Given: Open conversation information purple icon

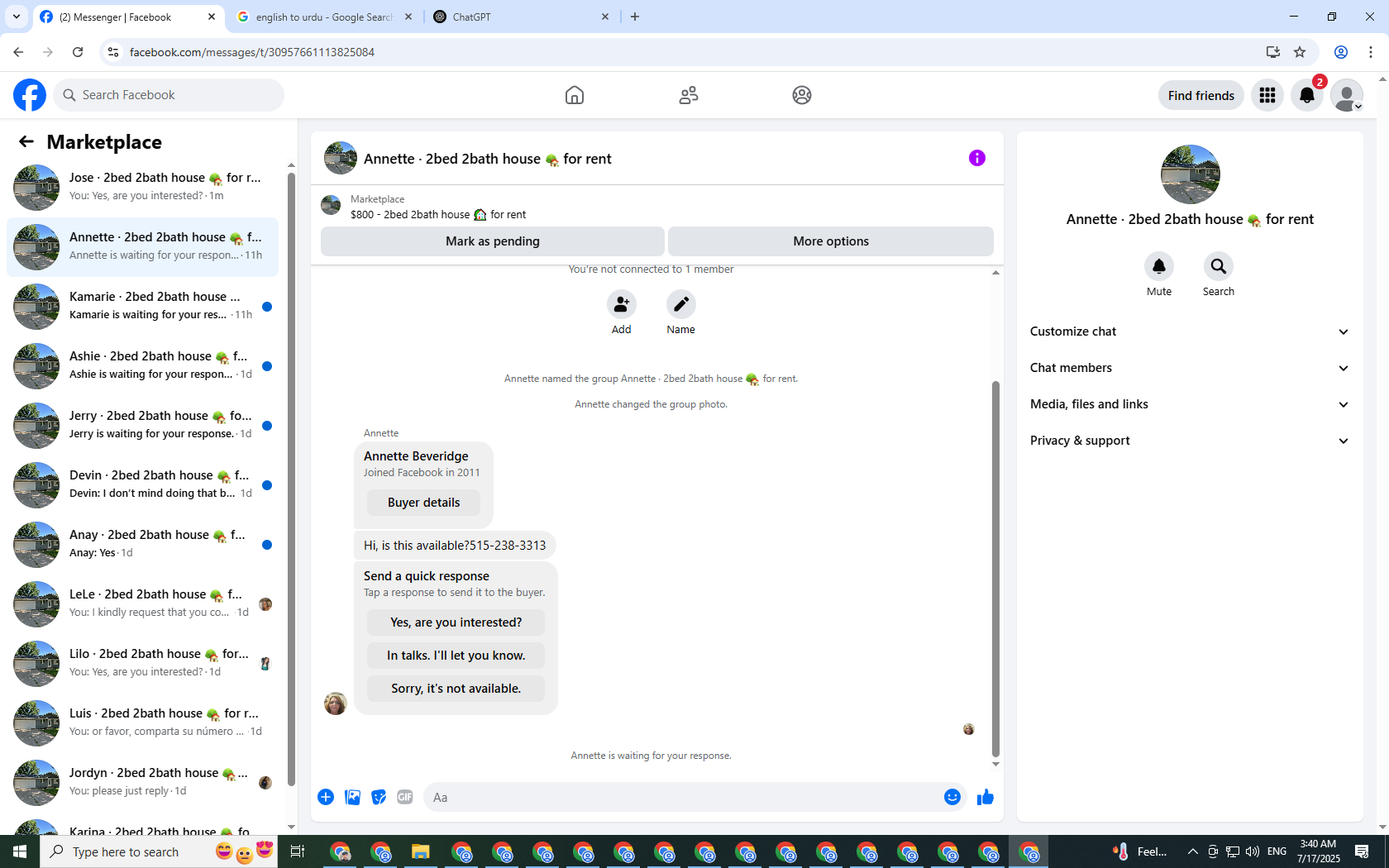Looking at the screenshot, I should pyautogui.click(x=977, y=158).
